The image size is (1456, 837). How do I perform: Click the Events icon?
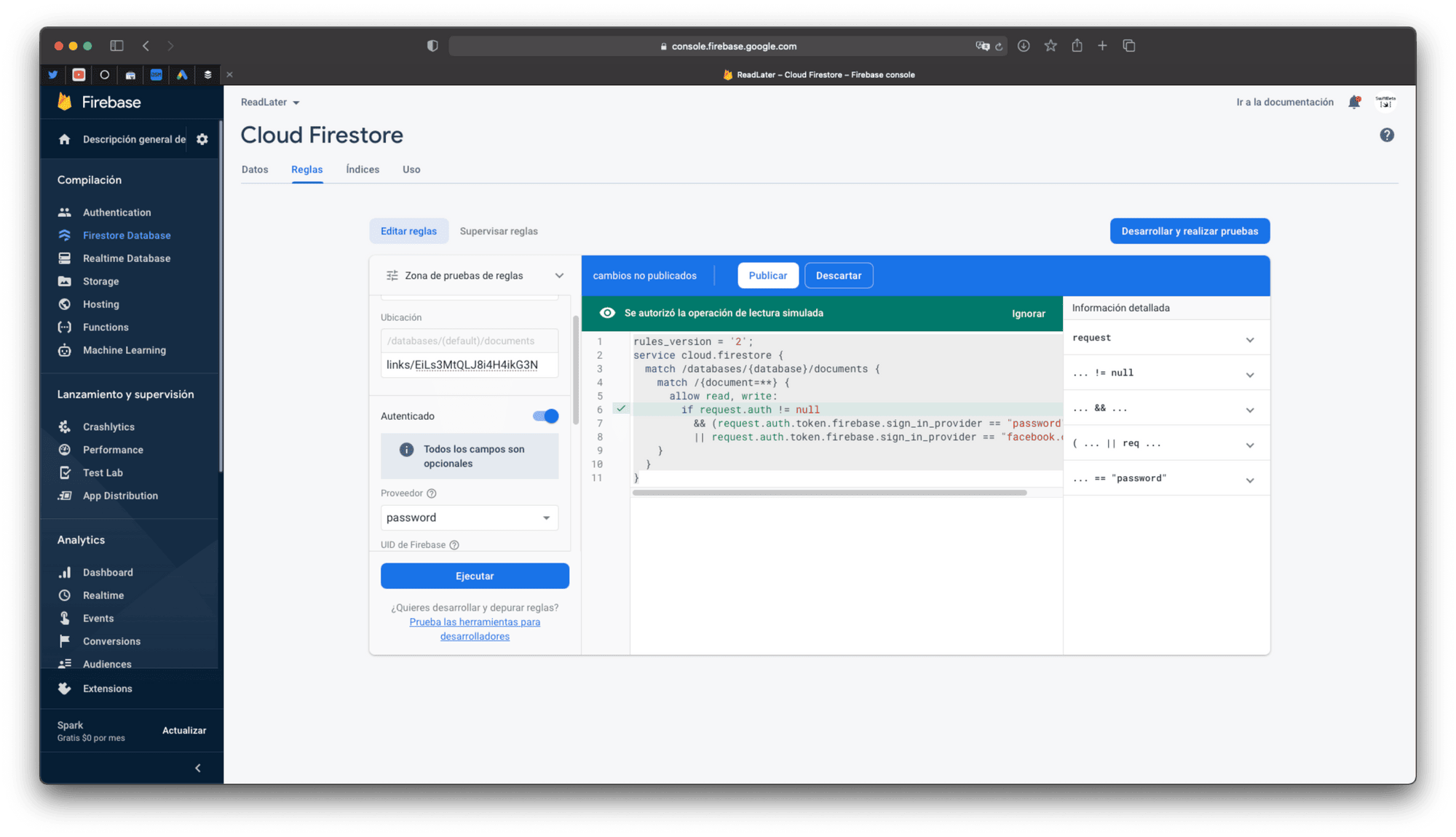[x=65, y=618]
